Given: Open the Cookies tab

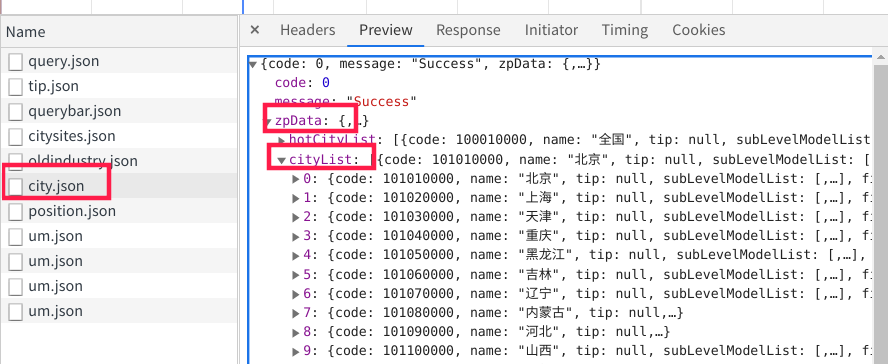Looking at the screenshot, I should pyautogui.click(x=698, y=30).
